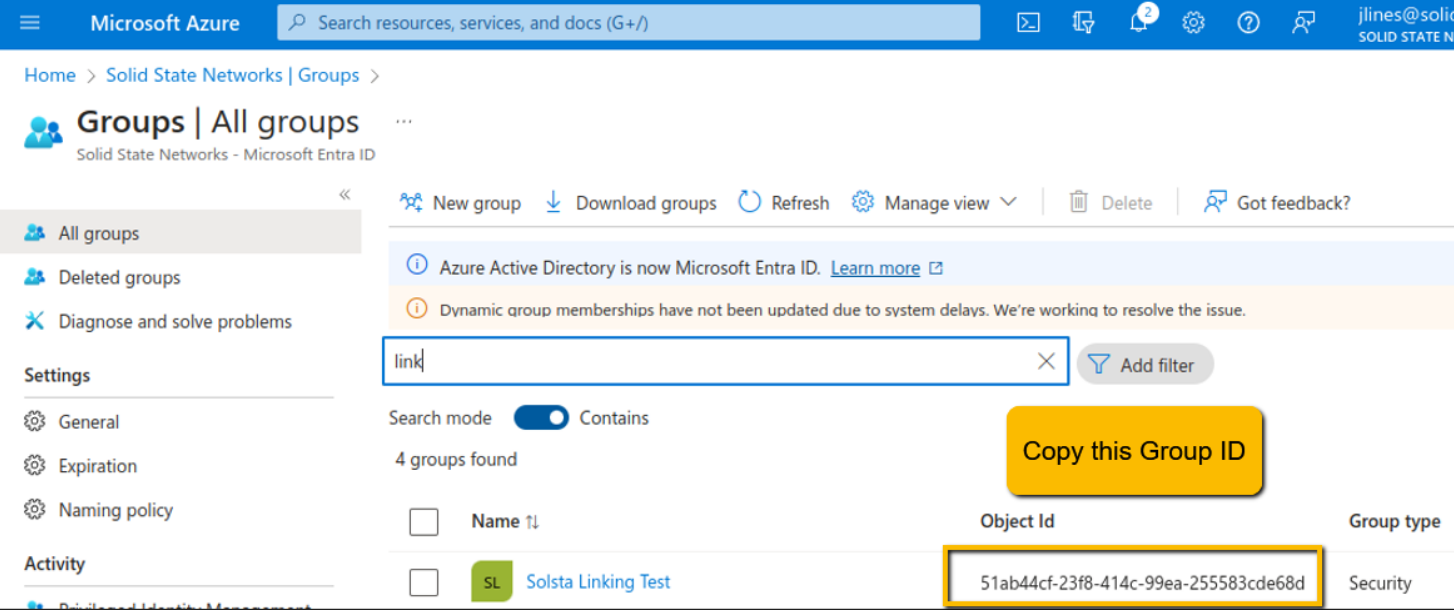
Task: Click the Home breadcrumb
Action: tap(50, 75)
